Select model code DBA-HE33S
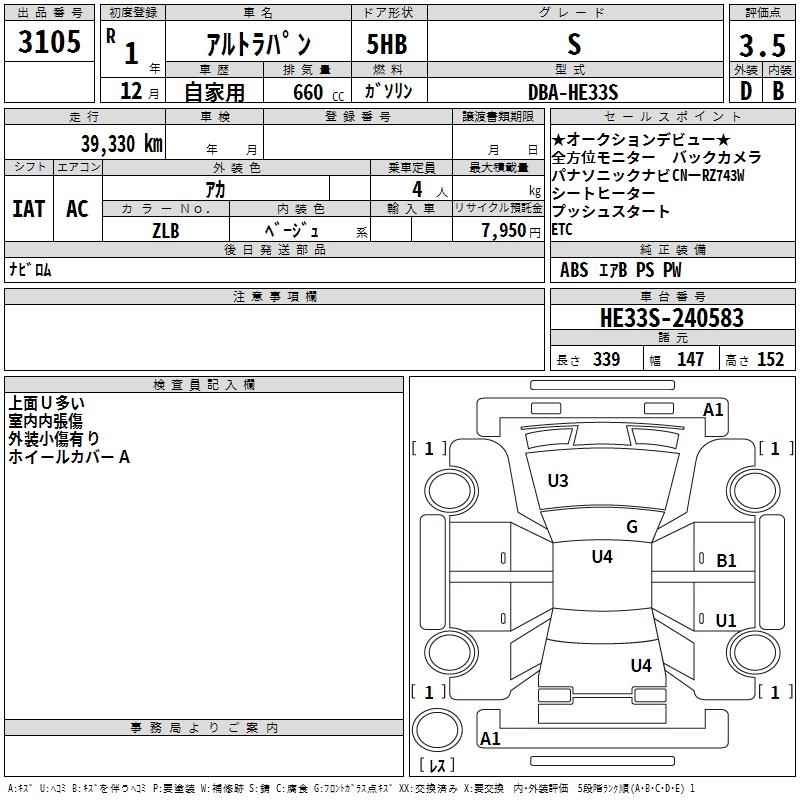This screenshot has height=800, width=800. click(573, 92)
